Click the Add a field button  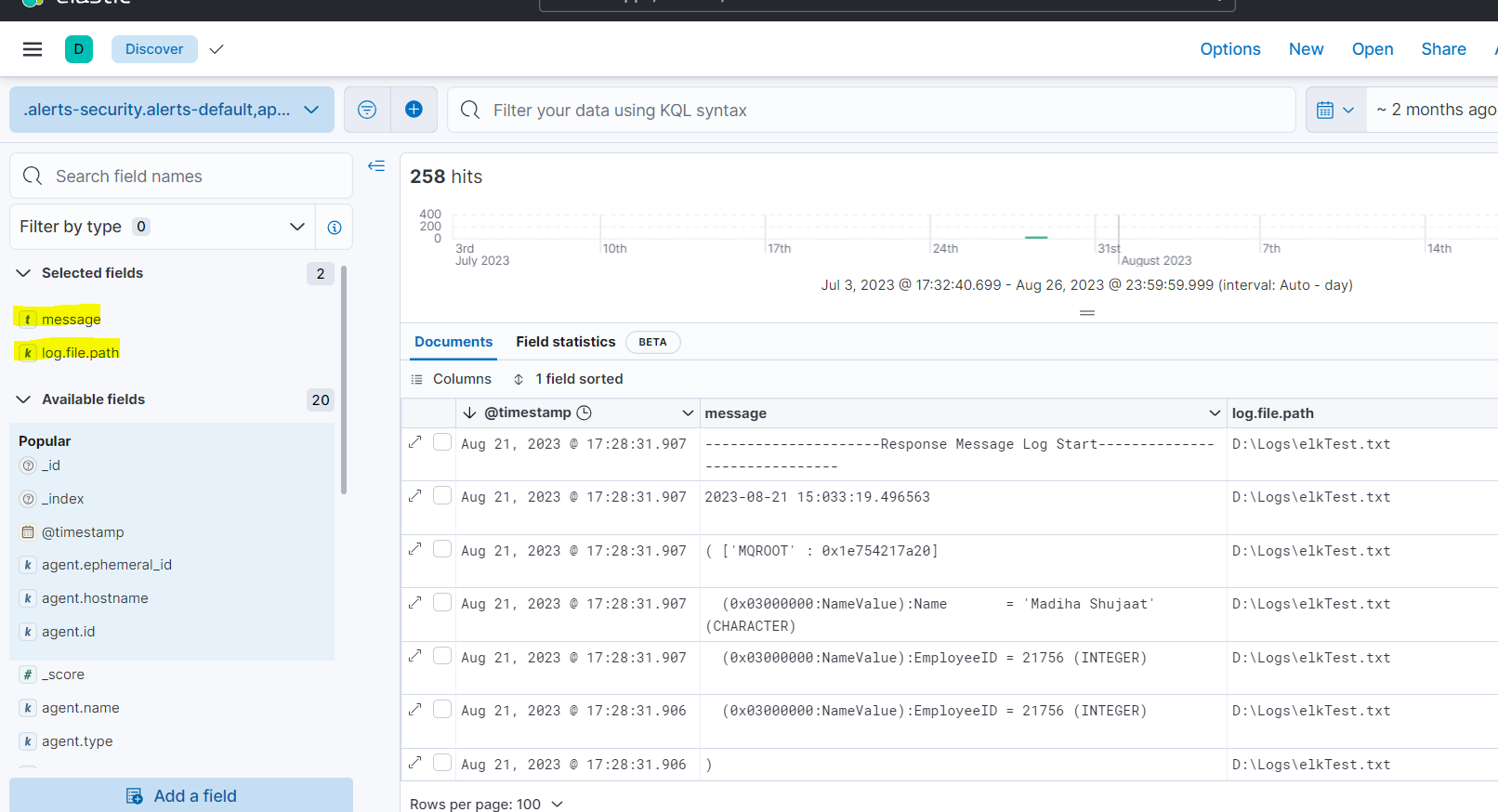tap(181, 795)
